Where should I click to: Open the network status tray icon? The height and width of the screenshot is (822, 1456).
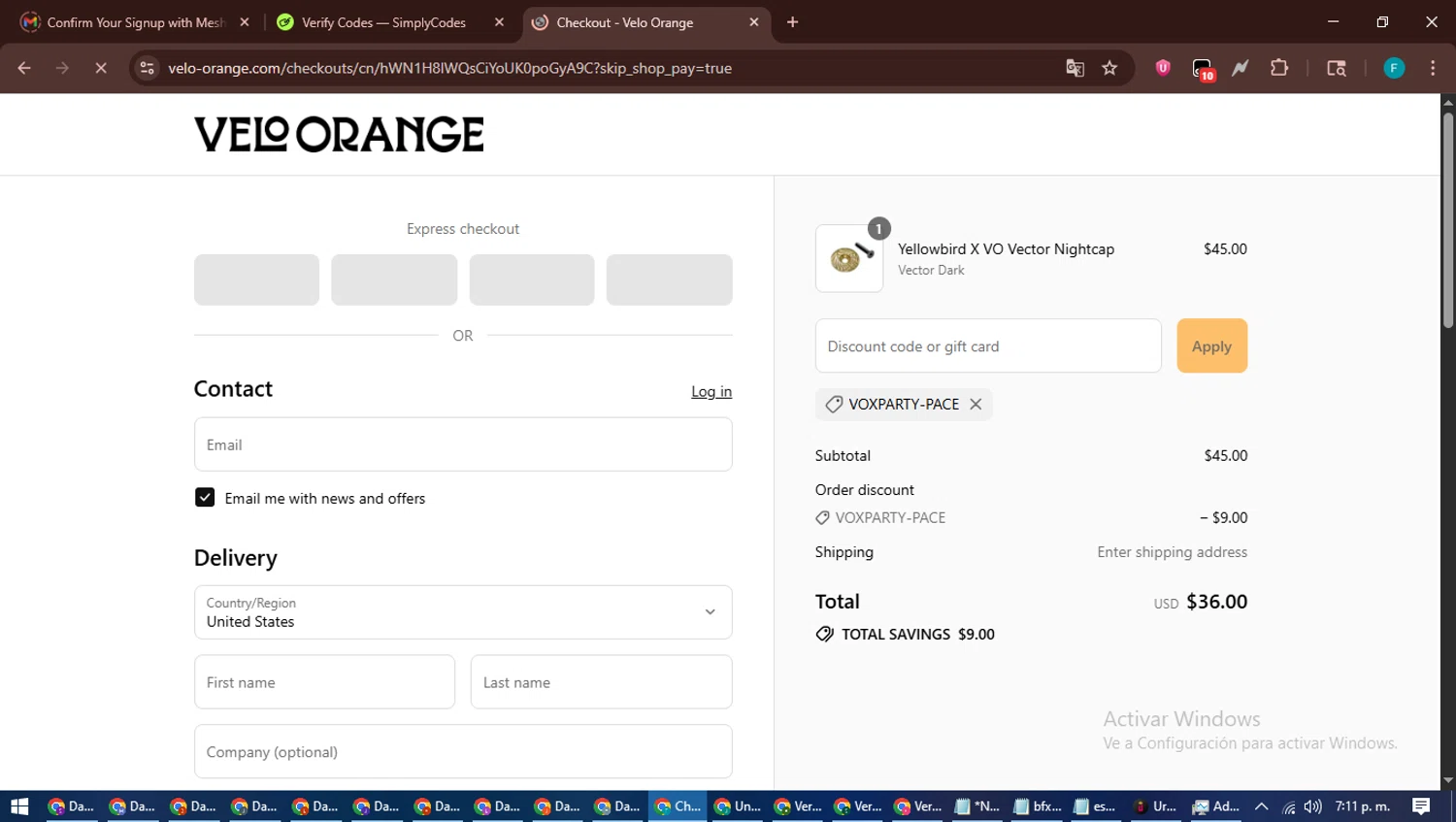pos(1288,806)
